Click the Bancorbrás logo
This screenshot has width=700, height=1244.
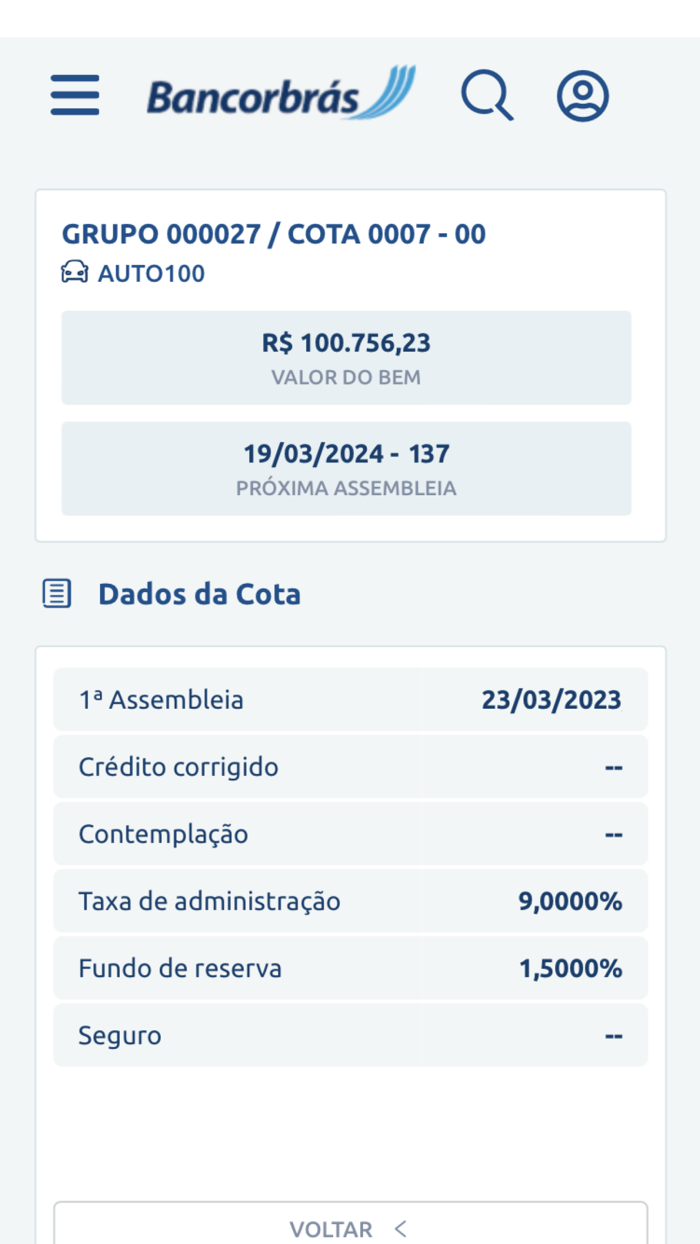point(255,95)
